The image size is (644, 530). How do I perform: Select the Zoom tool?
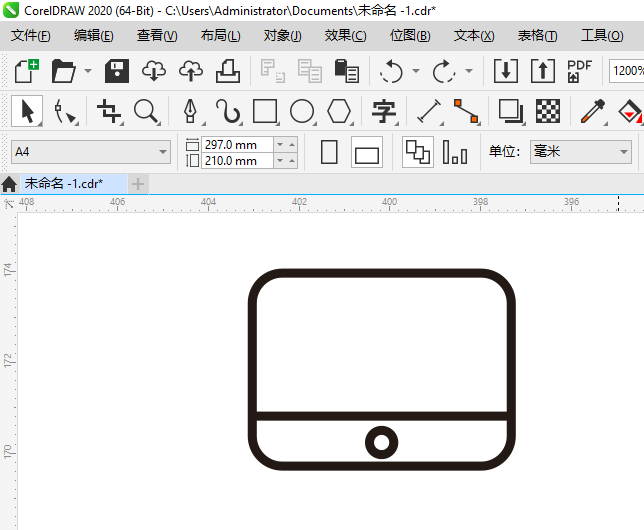coord(147,111)
